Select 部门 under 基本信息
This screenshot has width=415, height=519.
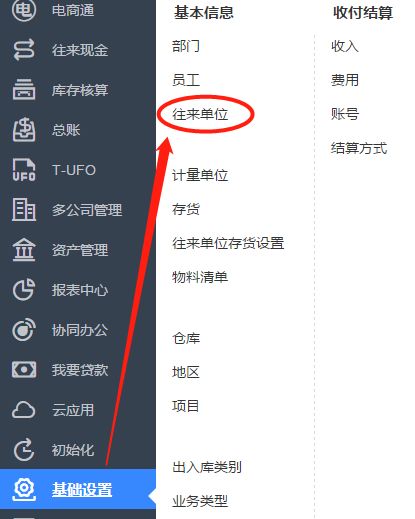pyautogui.click(x=186, y=46)
